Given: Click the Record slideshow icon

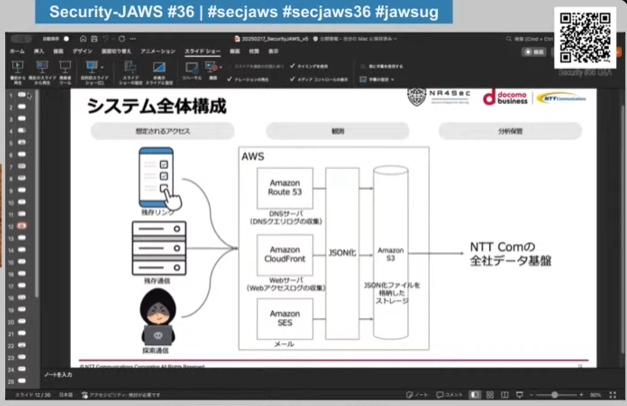Looking at the screenshot, I should click(211, 68).
